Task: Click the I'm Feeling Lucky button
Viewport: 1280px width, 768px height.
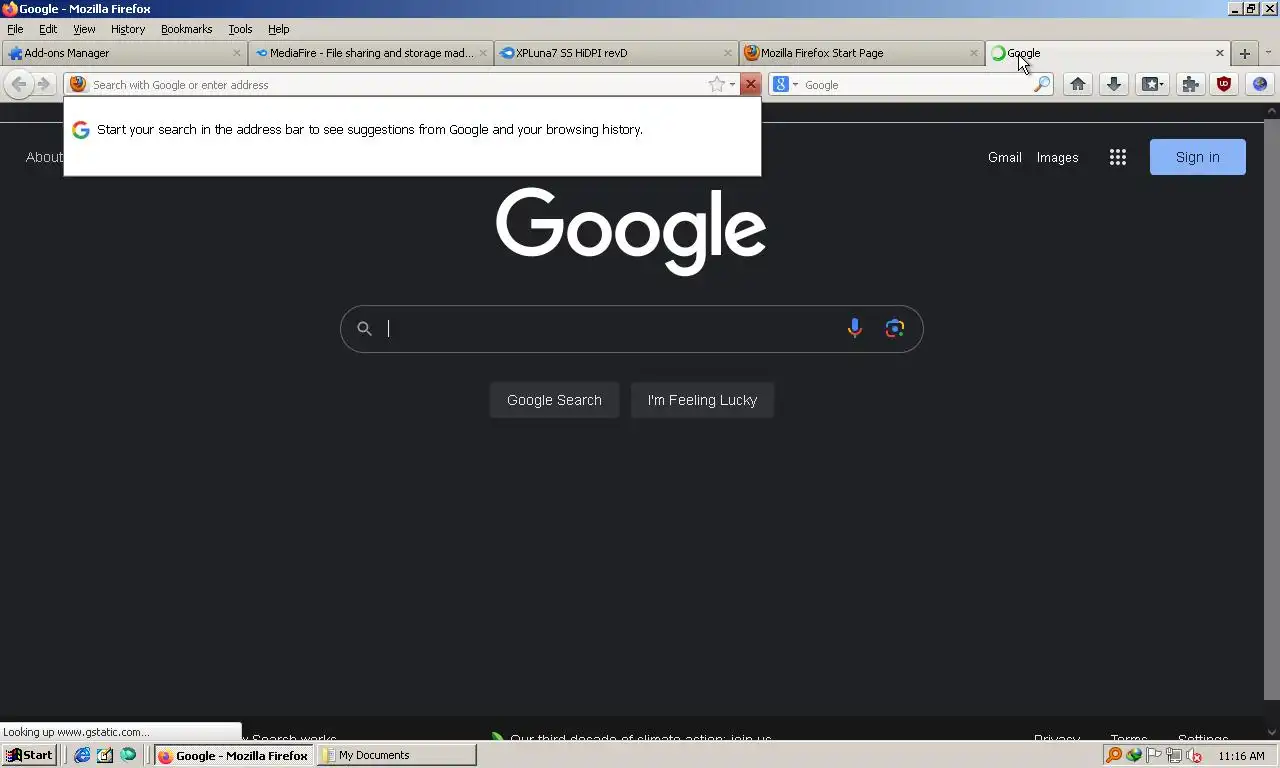Action: tap(702, 400)
